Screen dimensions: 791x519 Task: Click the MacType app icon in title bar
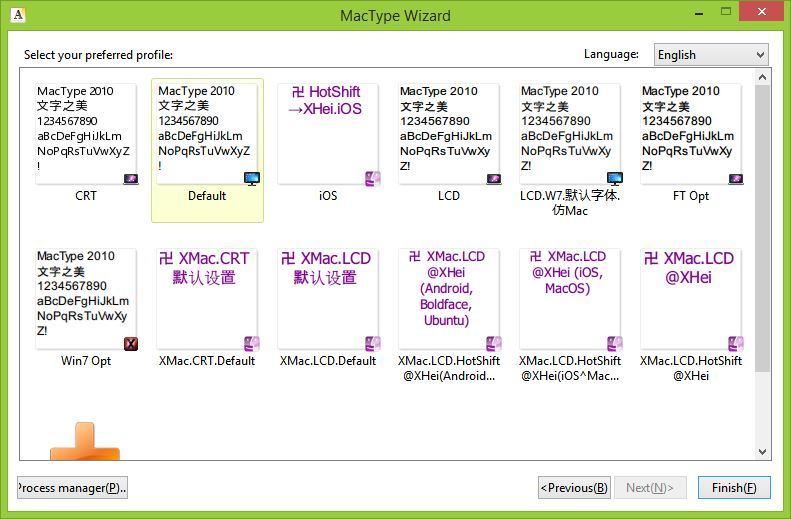coord(18,15)
